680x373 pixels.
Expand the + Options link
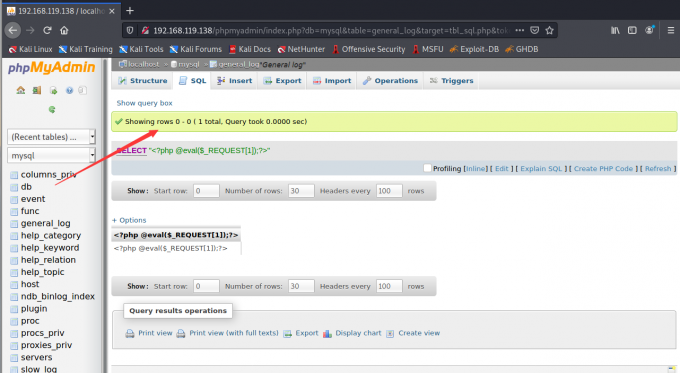click(129, 220)
